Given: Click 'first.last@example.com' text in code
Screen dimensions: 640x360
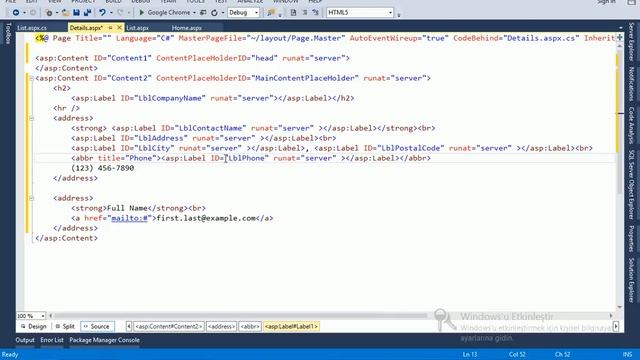Looking at the screenshot, I should tap(206, 218).
